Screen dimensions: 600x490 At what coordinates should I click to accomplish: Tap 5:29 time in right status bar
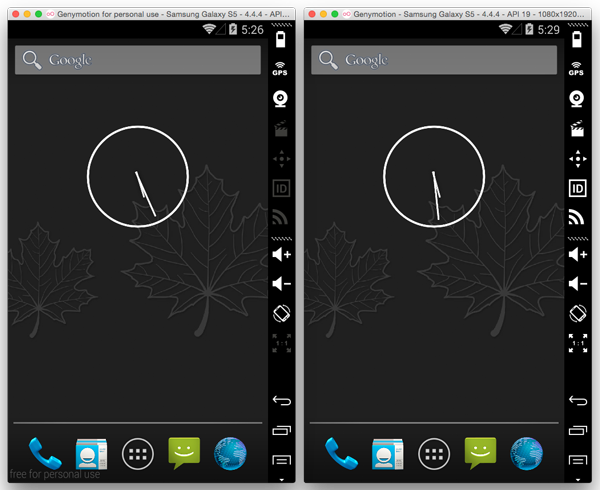(548, 30)
